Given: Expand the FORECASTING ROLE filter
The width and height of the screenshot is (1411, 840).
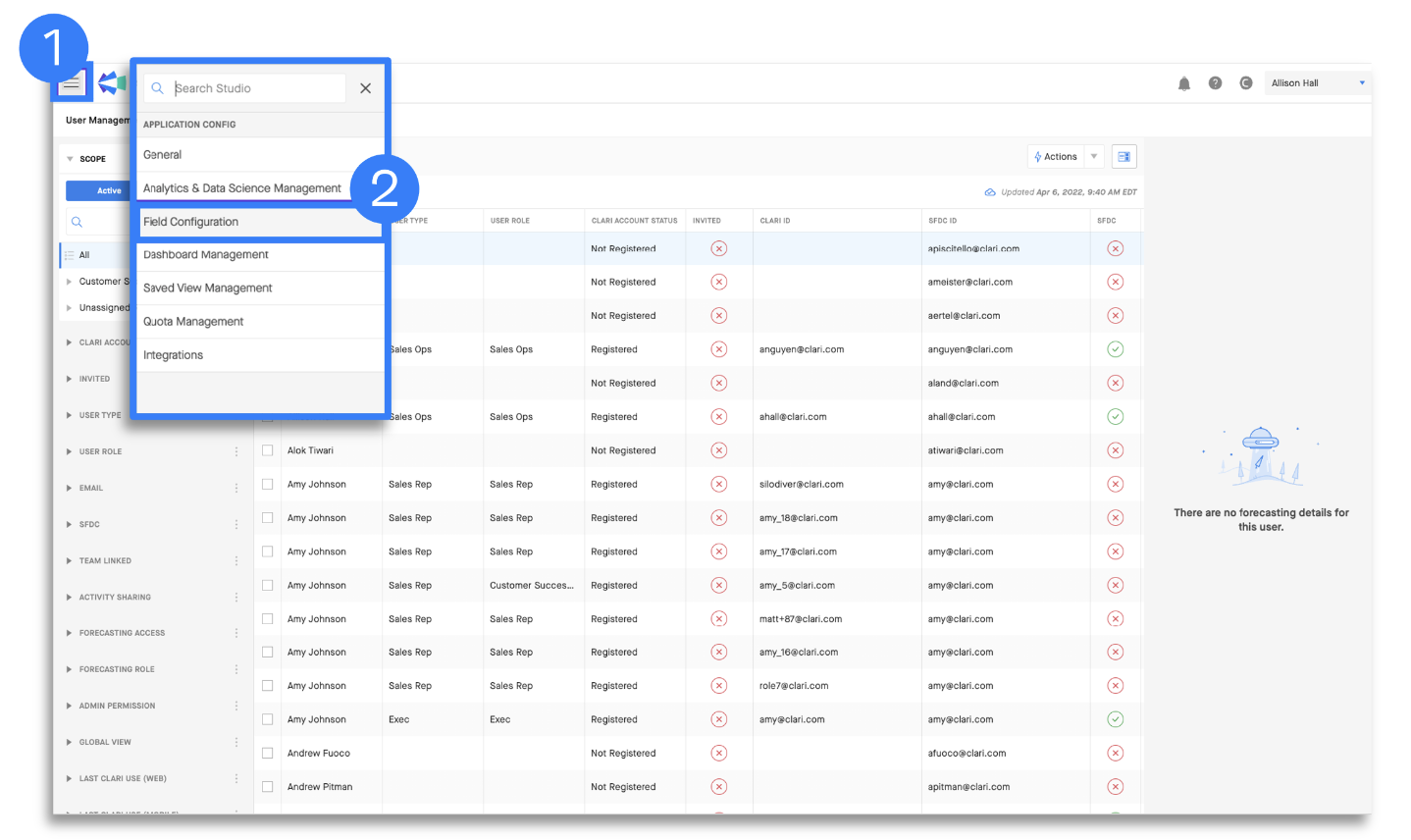Looking at the screenshot, I should coord(69,669).
